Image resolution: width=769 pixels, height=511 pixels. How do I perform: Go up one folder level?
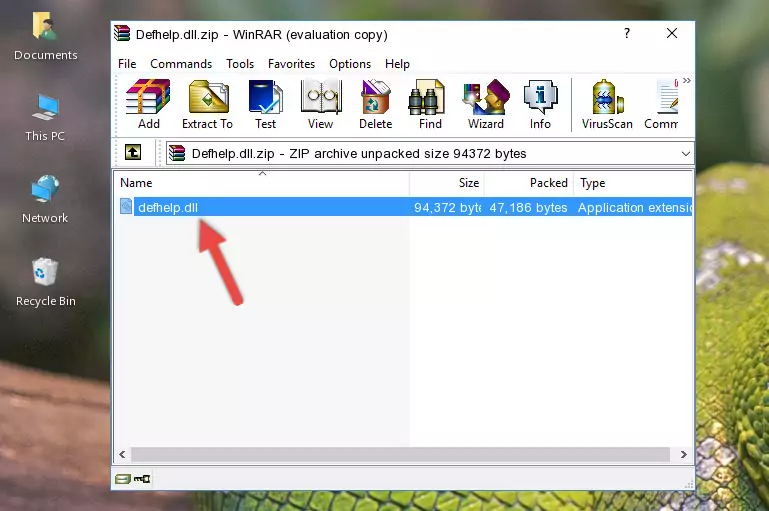pos(133,153)
